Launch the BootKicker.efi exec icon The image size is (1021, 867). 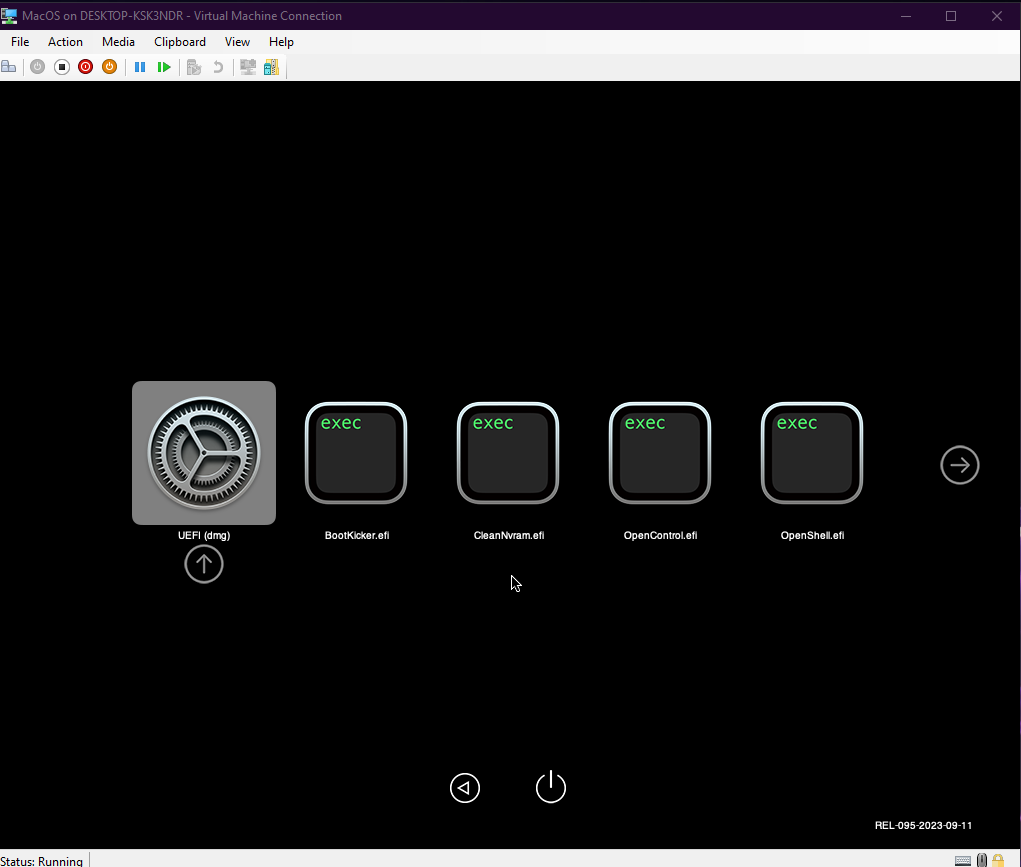pyautogui.click(x=356, y=453)
